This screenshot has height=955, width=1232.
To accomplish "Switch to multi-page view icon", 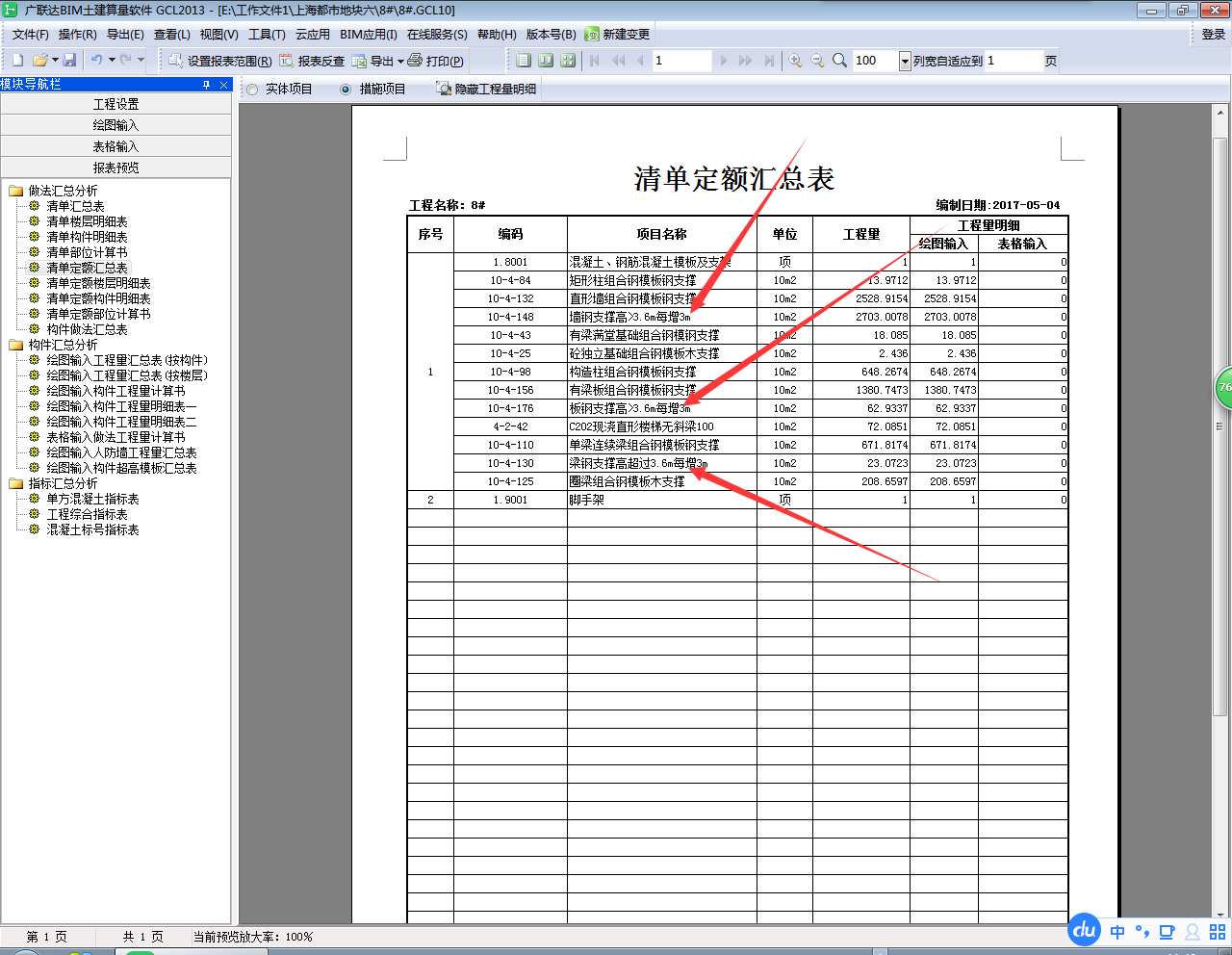I will [568, 60].
